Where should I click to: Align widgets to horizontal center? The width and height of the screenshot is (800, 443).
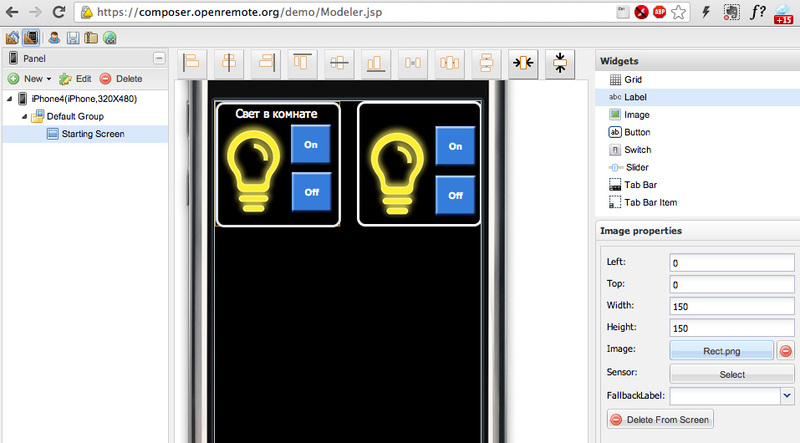(x=229, y=63)
